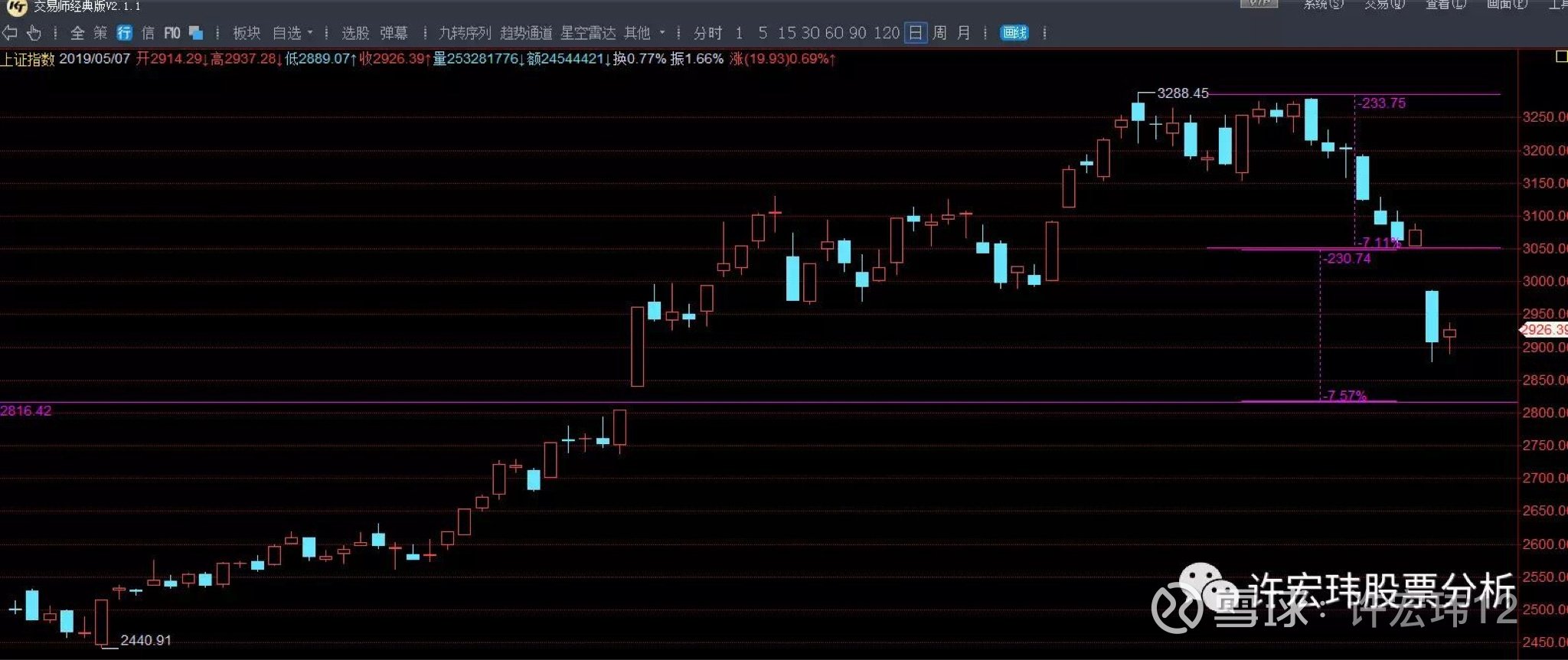Viewport: 1568px width, 660px height.
Task: Select the 120-minute period
Action: coord(887,33)
